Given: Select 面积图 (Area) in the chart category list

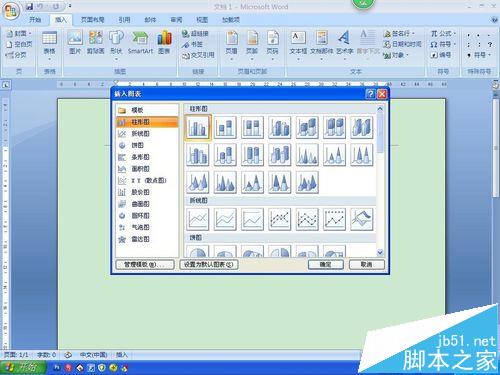Looking at the screenshot, I should pyautogui.click(x=147, y=169).
